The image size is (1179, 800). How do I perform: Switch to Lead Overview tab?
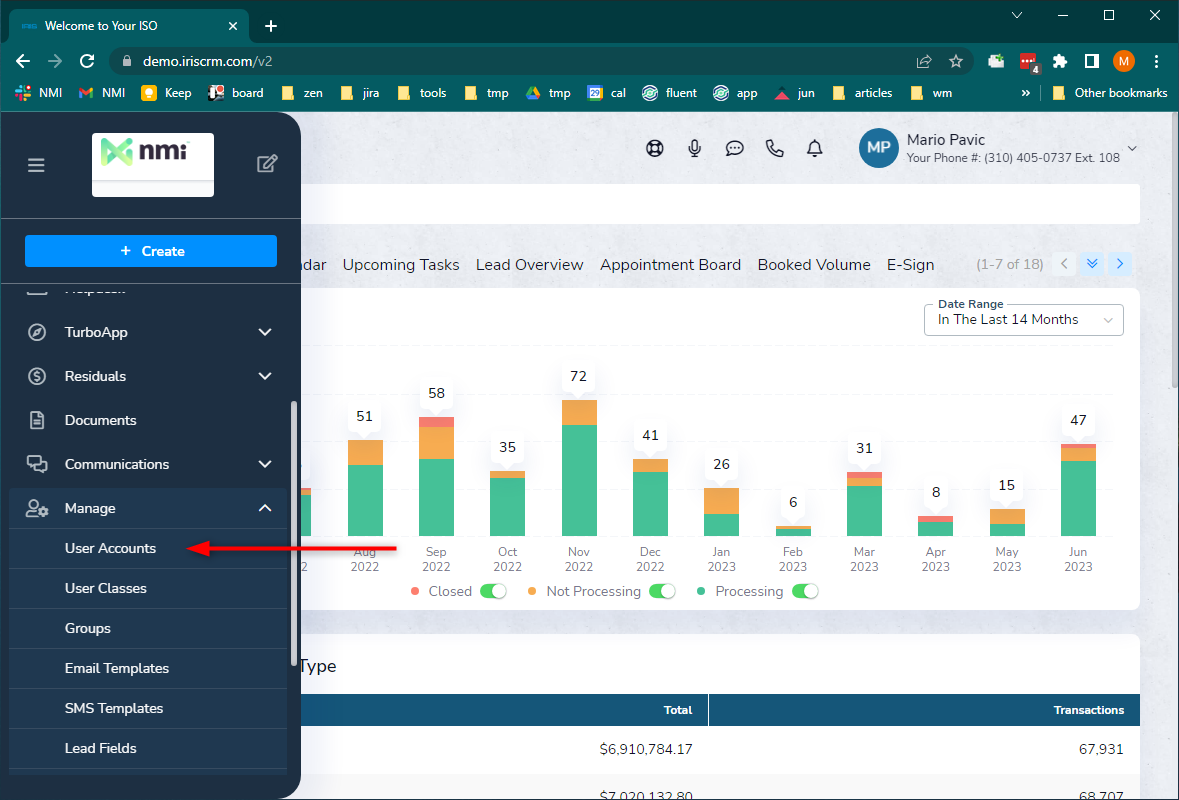click(529, 265)
